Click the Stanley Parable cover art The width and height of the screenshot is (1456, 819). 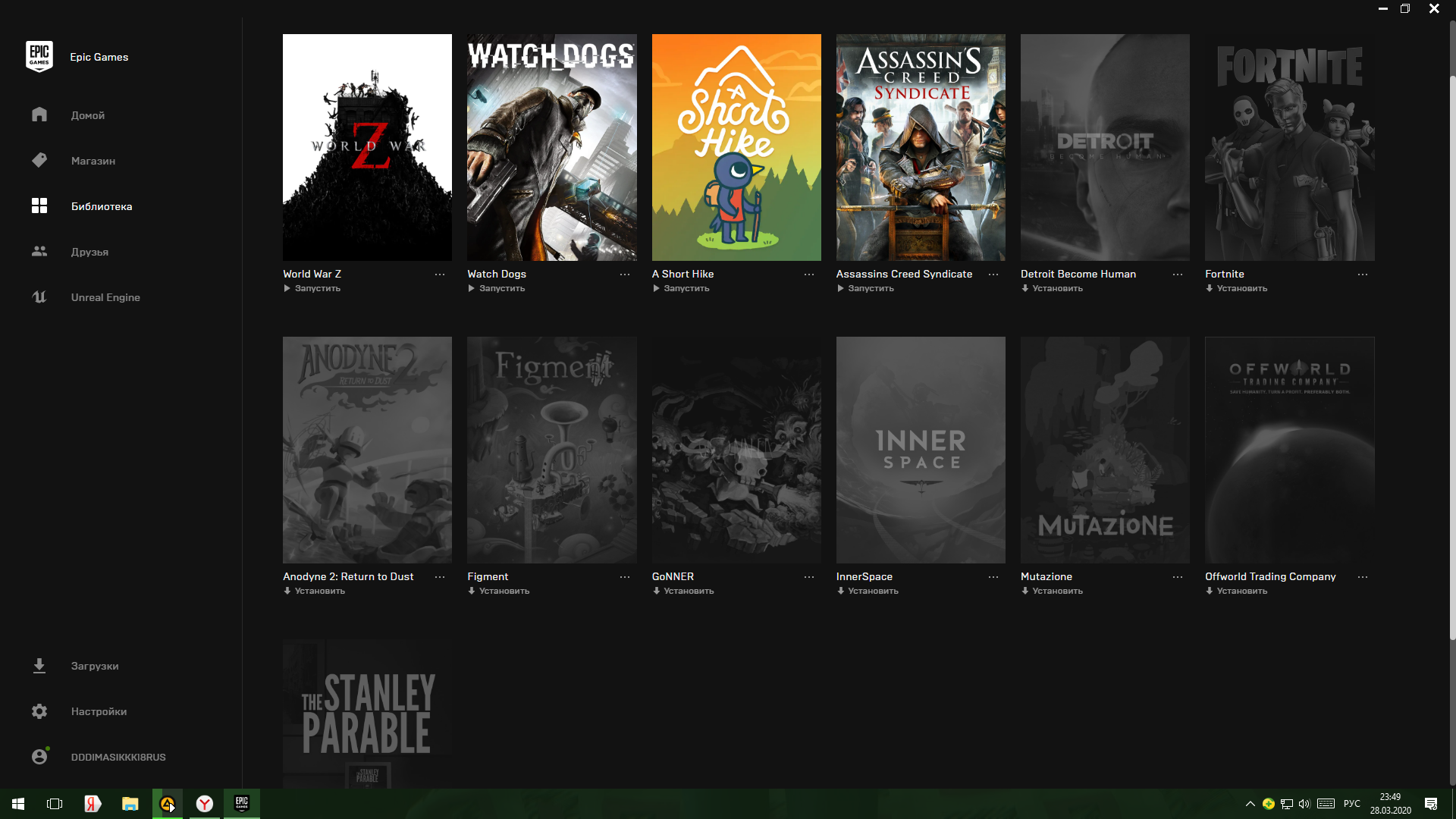[367, 714]
